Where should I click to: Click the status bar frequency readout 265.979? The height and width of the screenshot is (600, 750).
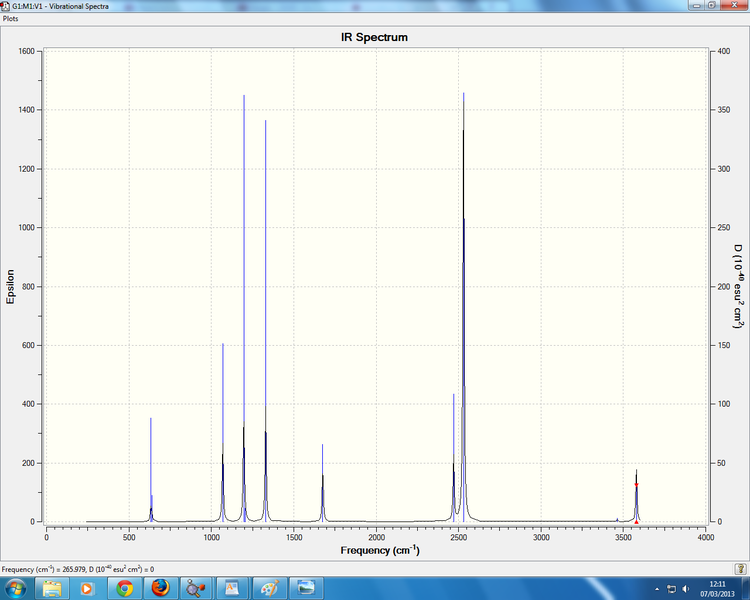pos(78,569)
